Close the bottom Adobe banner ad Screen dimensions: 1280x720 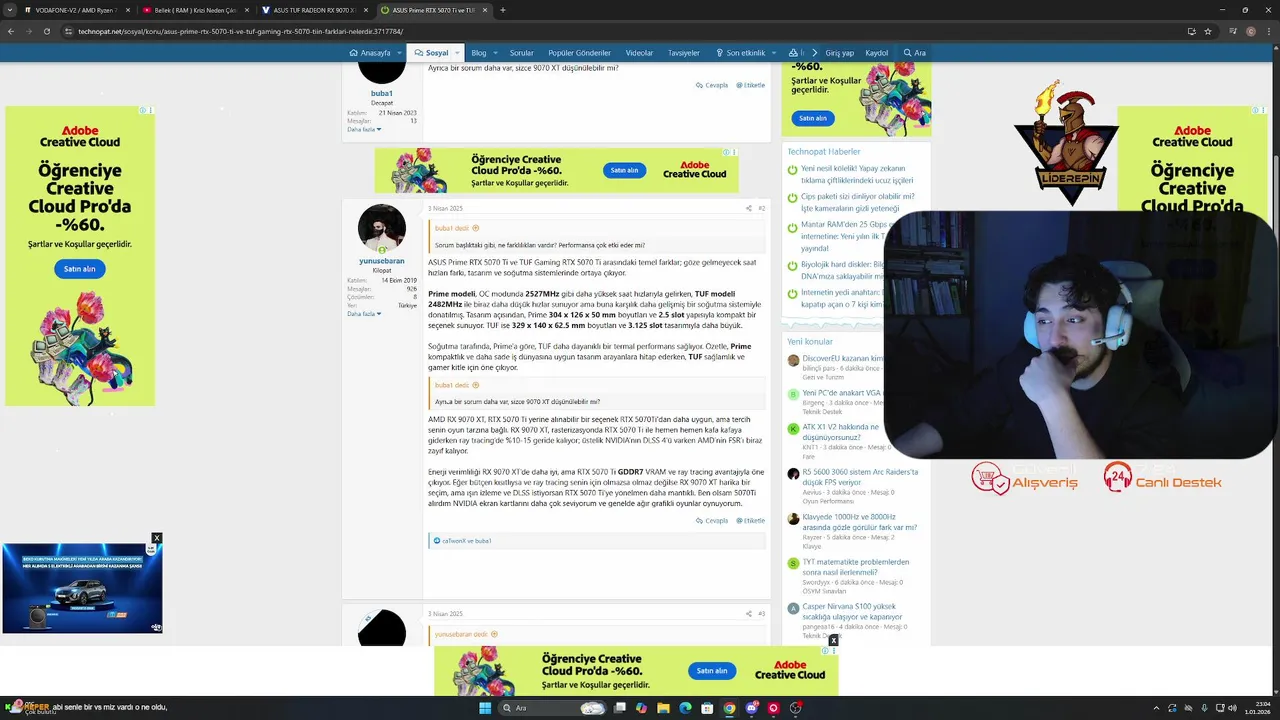(x=834, y=641)
